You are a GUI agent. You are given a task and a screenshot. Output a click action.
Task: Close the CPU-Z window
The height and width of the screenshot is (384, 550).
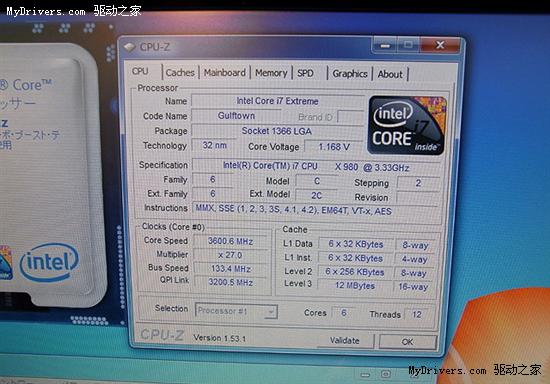point(440,45)
